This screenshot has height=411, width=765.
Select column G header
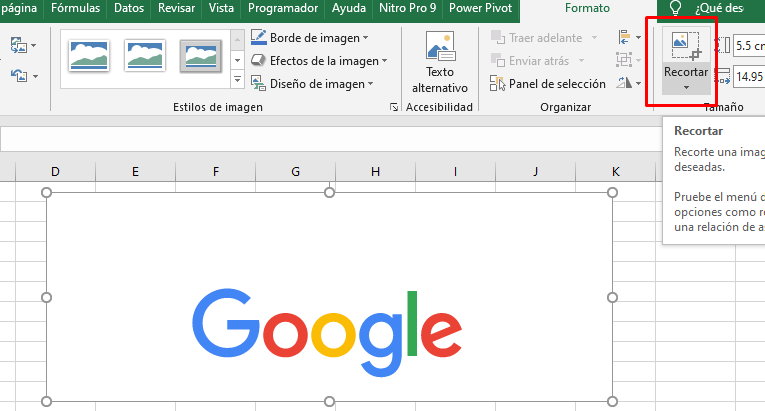coord(295,171)
